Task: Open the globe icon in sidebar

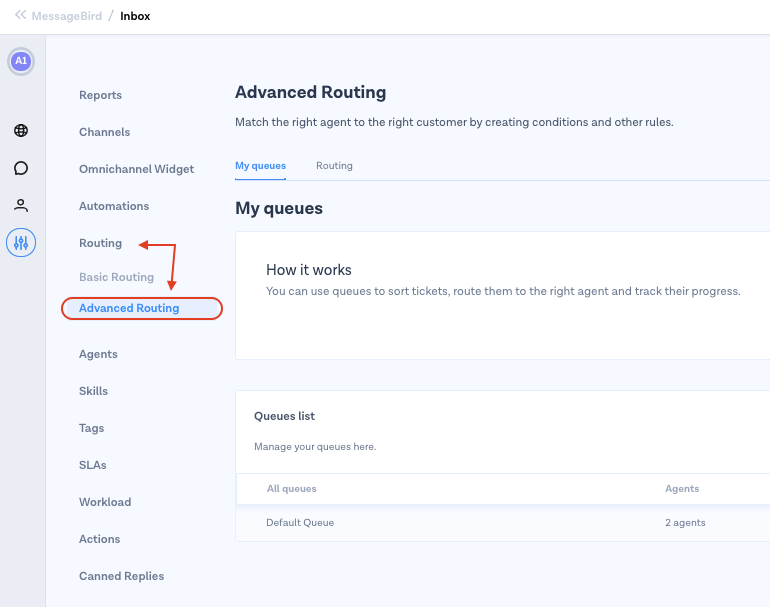Action: pos(21,131)
